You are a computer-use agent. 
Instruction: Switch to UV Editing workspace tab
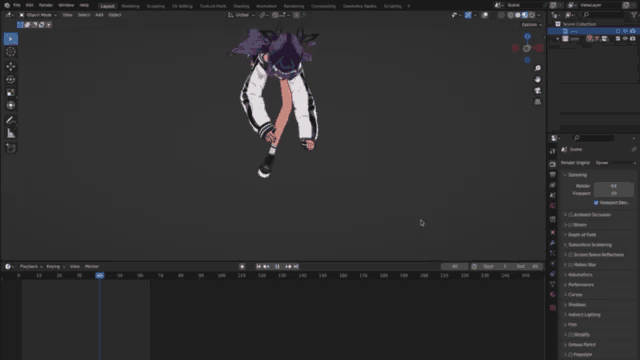coord(182,6)
